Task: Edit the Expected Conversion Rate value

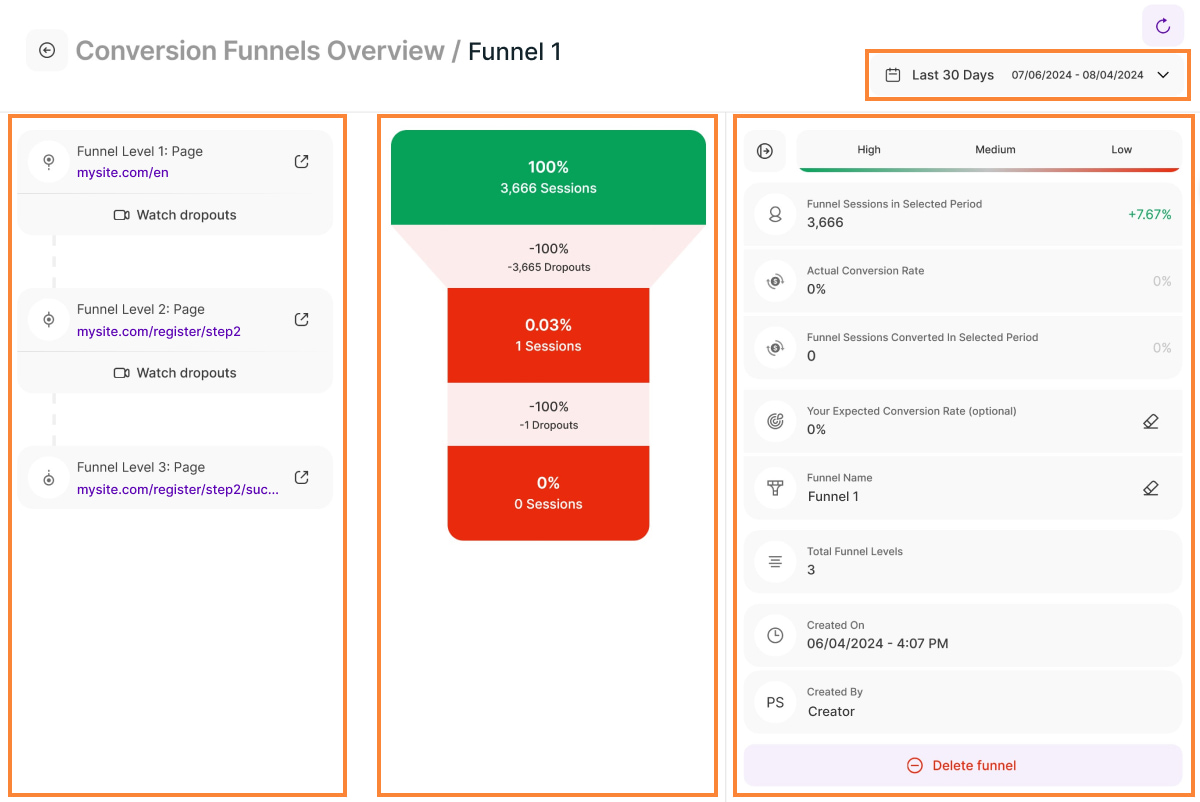Action: (1150, 422)
